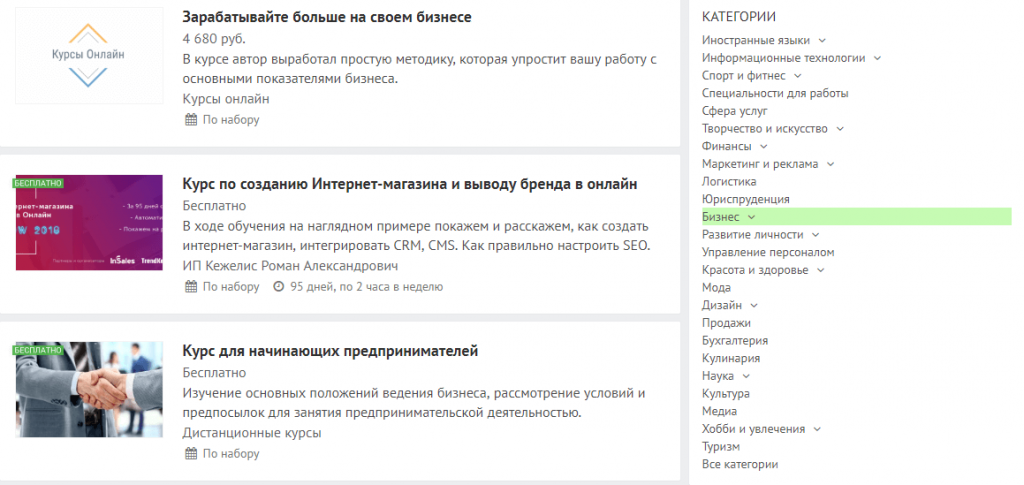Select 'Туризм' category
Image resolution: width=1024 pixels, height=485 pixels.
pyautogui.click(x=721, y=447)
